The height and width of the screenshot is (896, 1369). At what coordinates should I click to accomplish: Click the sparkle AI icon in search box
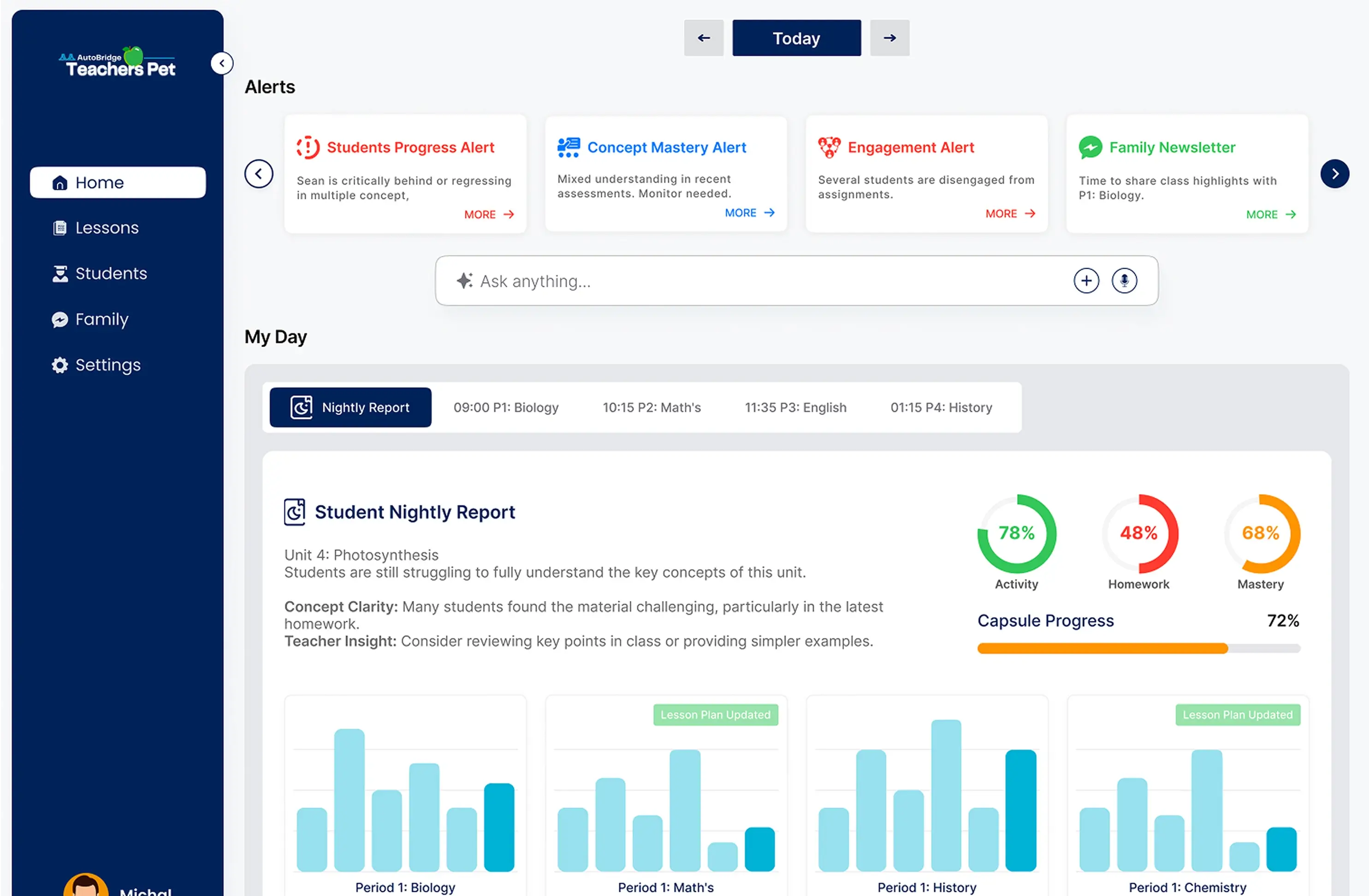tap(465, 281)
